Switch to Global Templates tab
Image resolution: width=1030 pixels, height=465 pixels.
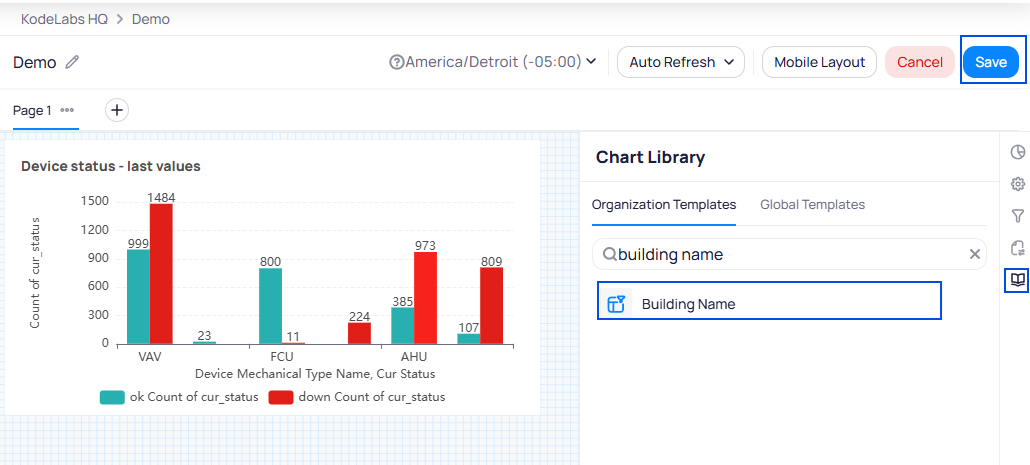pyautogui.click(x=813, y=204)
